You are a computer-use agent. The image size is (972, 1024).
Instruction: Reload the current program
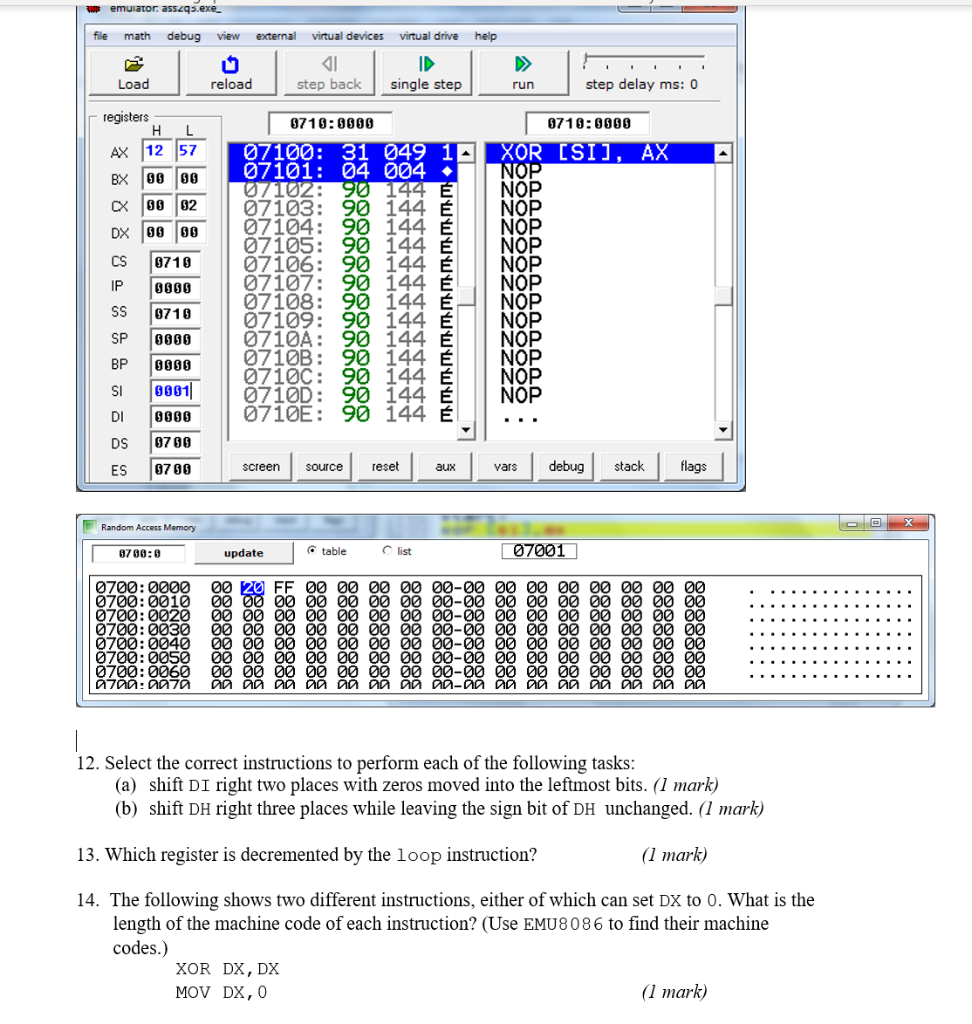[230, 72]
